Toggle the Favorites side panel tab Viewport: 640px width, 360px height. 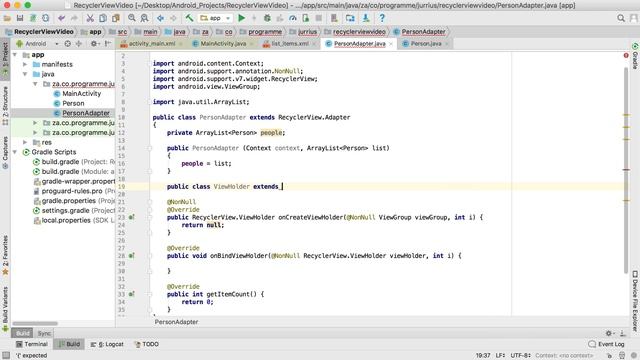5,254
